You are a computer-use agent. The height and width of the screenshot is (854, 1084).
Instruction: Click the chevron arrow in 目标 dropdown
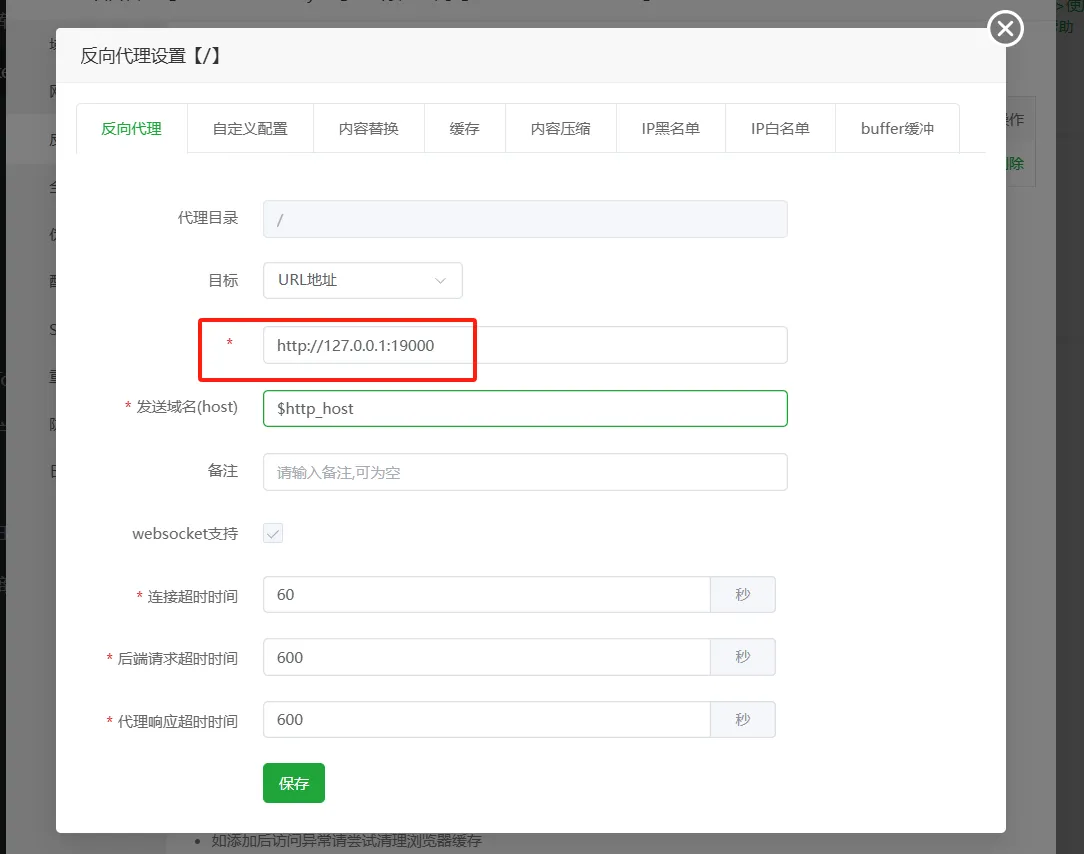tap(440, 280)
